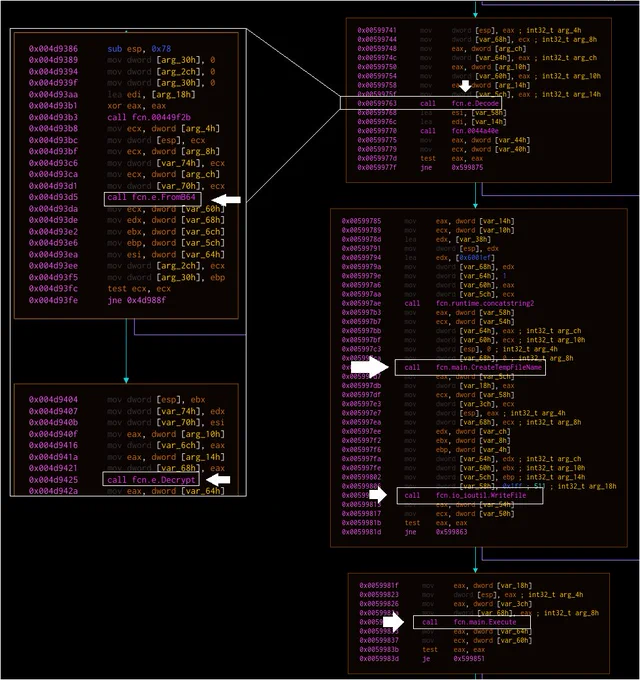The image size is (640, 680).
Task: Follow the call fcn.runtime.concatstring2 function
Action: (x=469, y=303)
